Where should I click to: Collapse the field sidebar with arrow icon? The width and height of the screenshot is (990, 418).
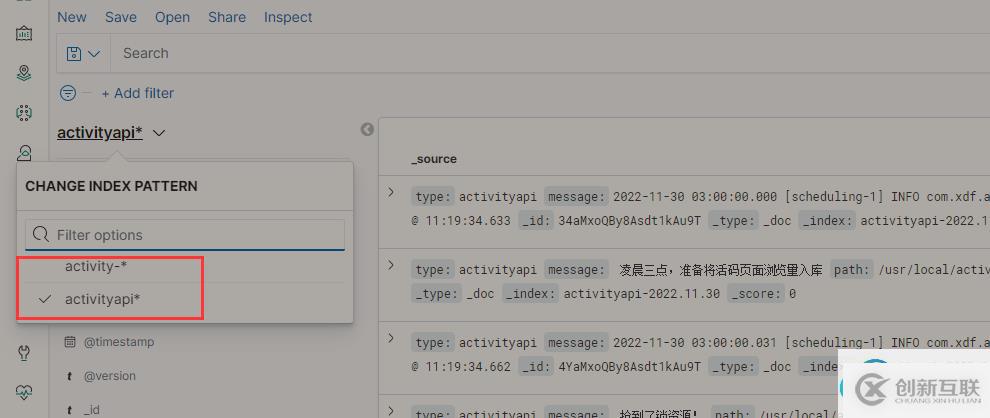click(x=367, y=129)
